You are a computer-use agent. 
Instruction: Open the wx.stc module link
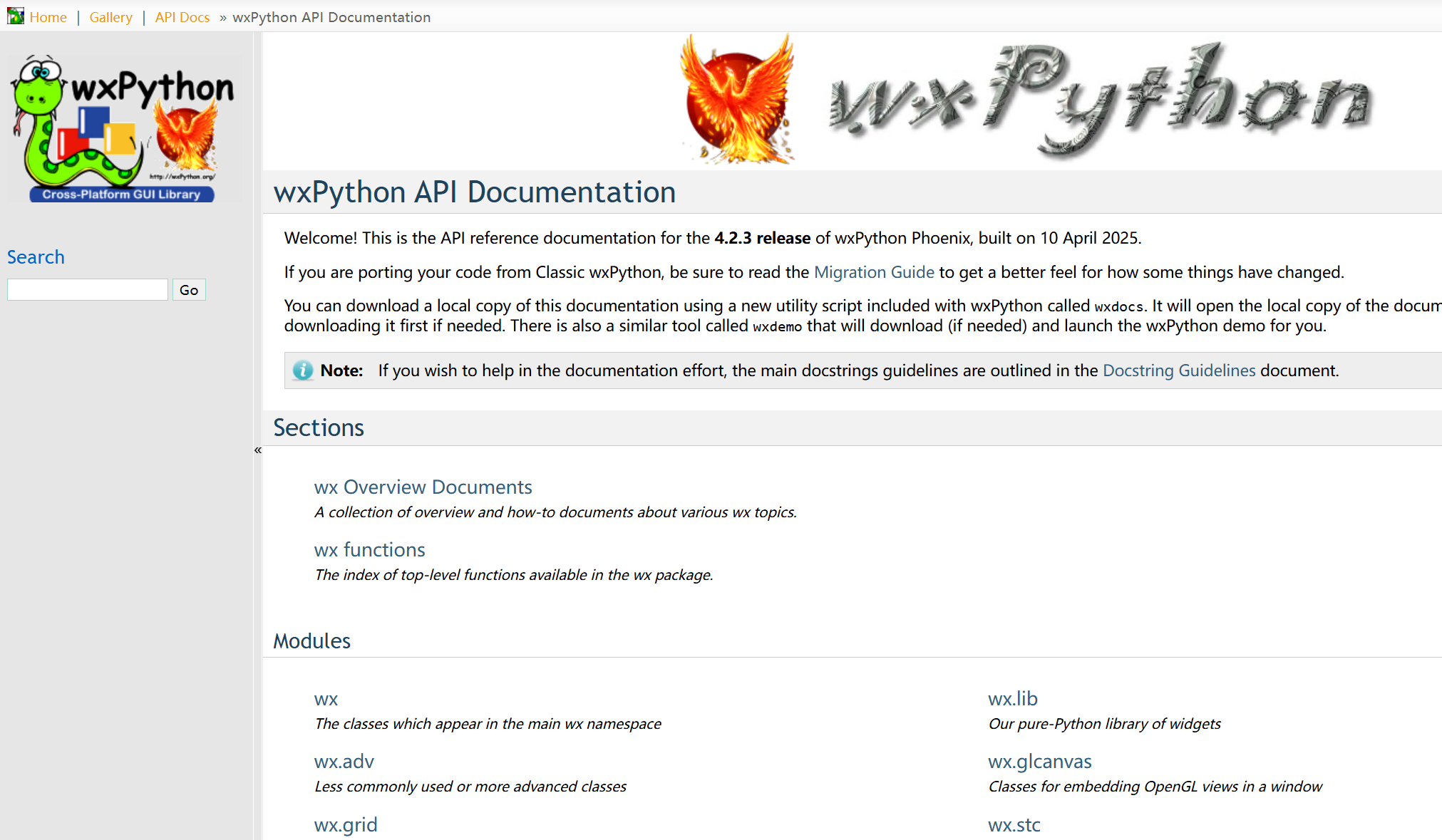coord(1014,825)
